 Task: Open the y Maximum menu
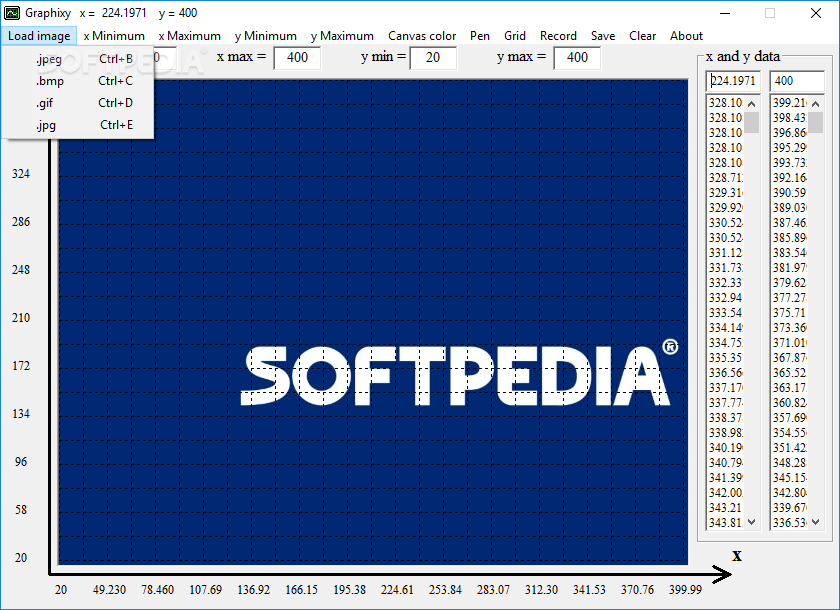[x=342, y=36]
